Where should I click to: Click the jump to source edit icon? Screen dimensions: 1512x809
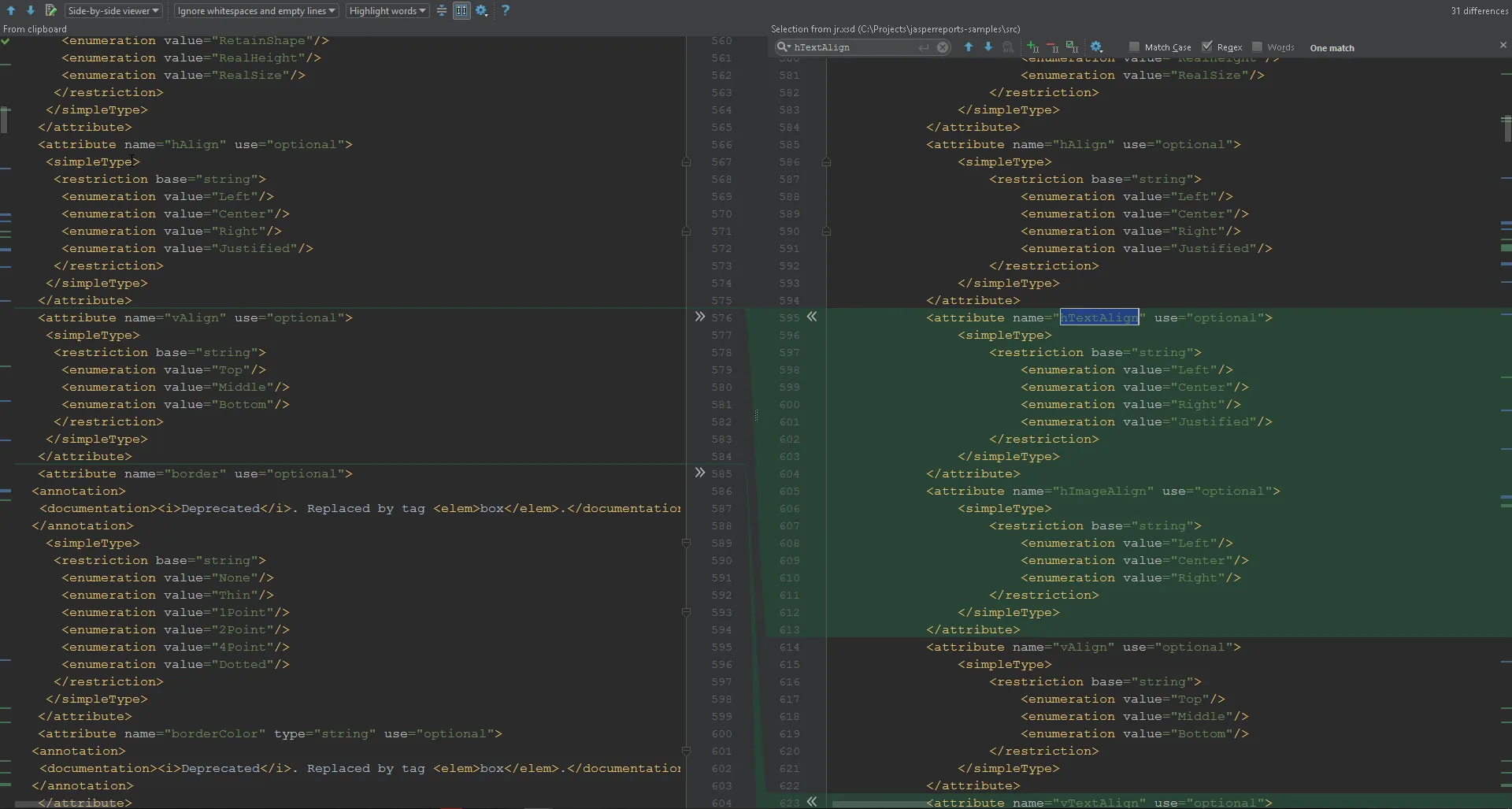51,10
